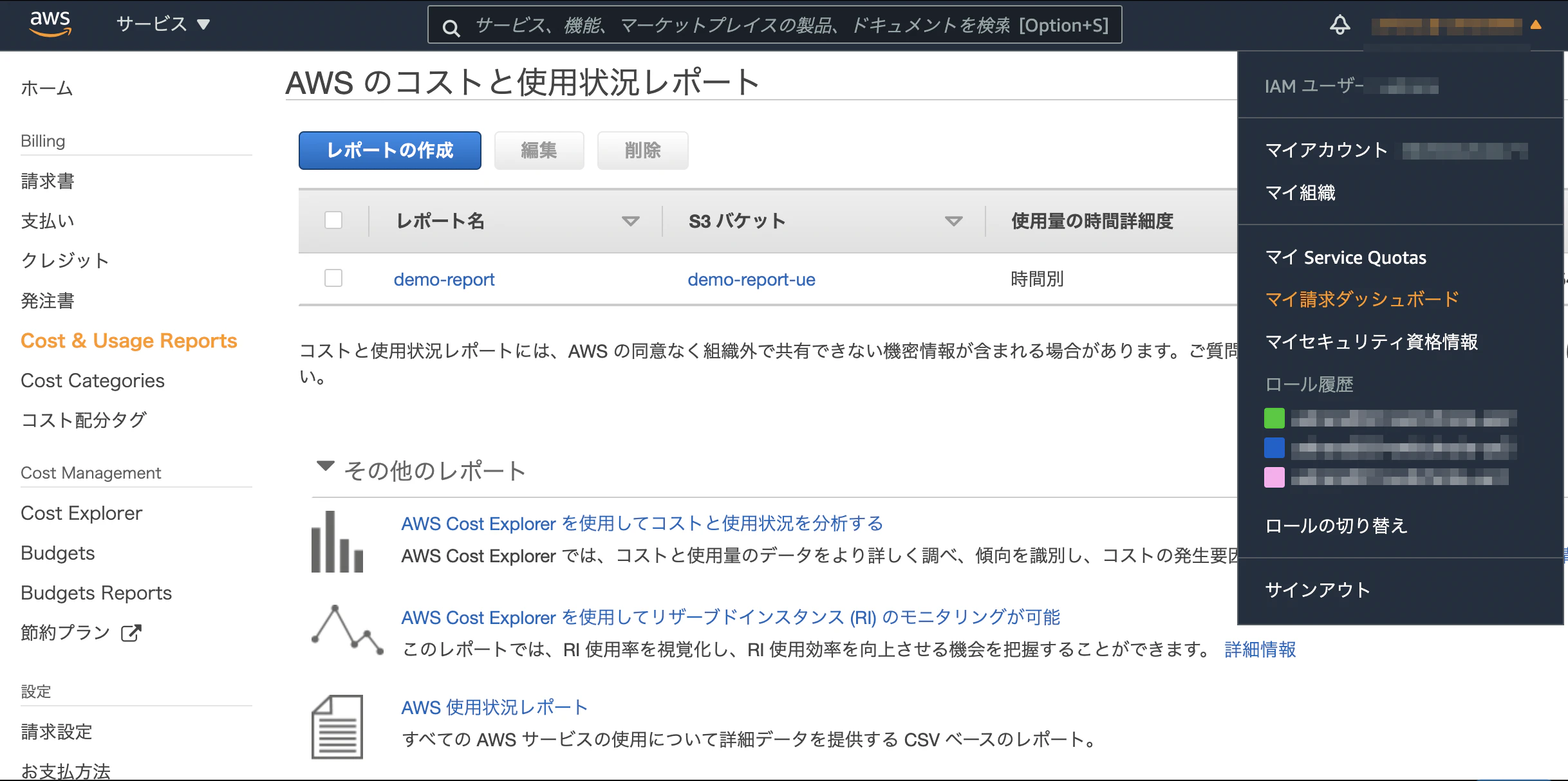Image resolution: width=1568 pixels, height=781 pixels.
Task: Click the 詳細情報 link
Action: 1260,650
